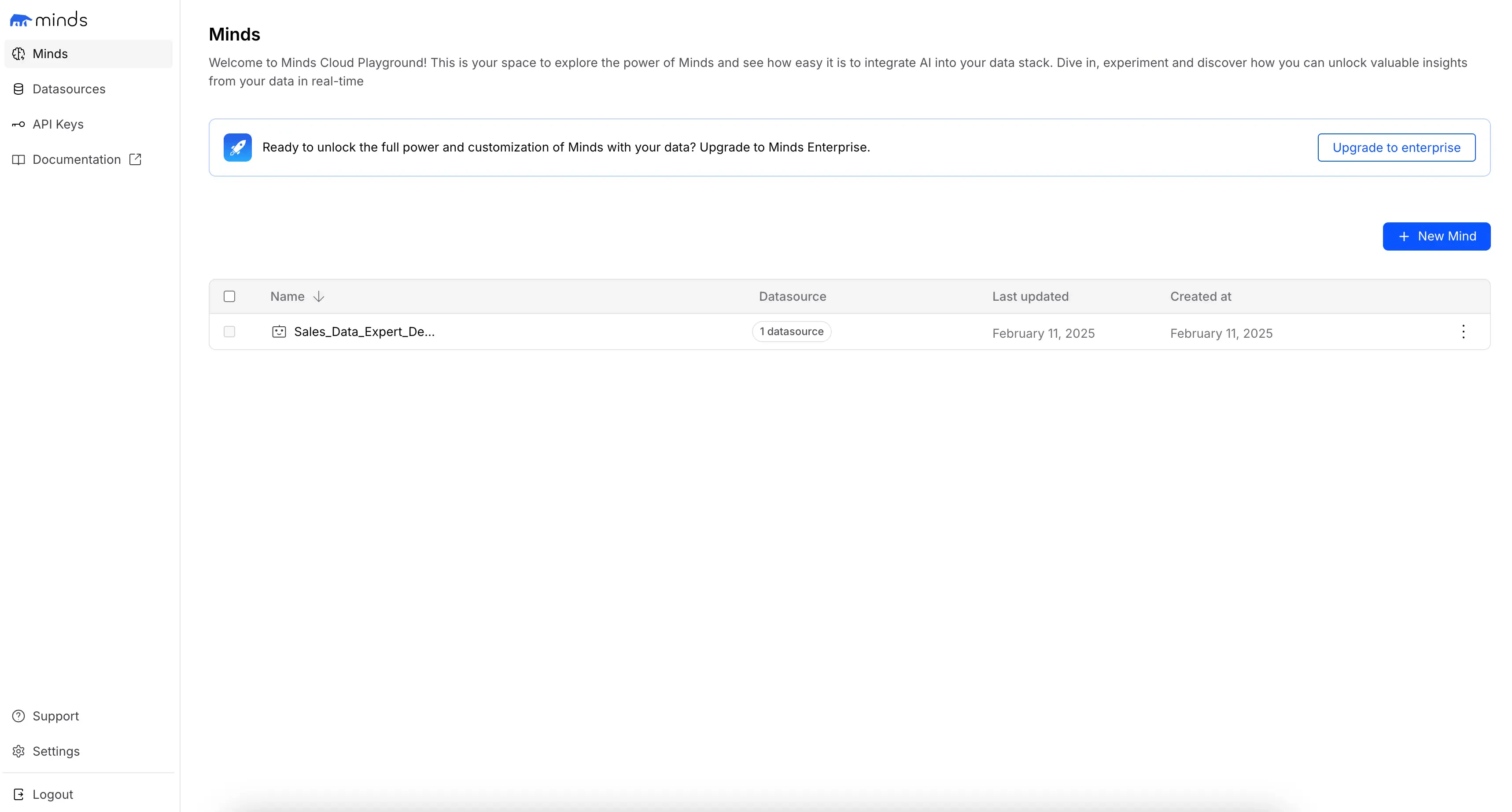Screen dimensions: 1512x812
Task: Click the rocket icon in upgrade banner
Action: tap(238, 148)
